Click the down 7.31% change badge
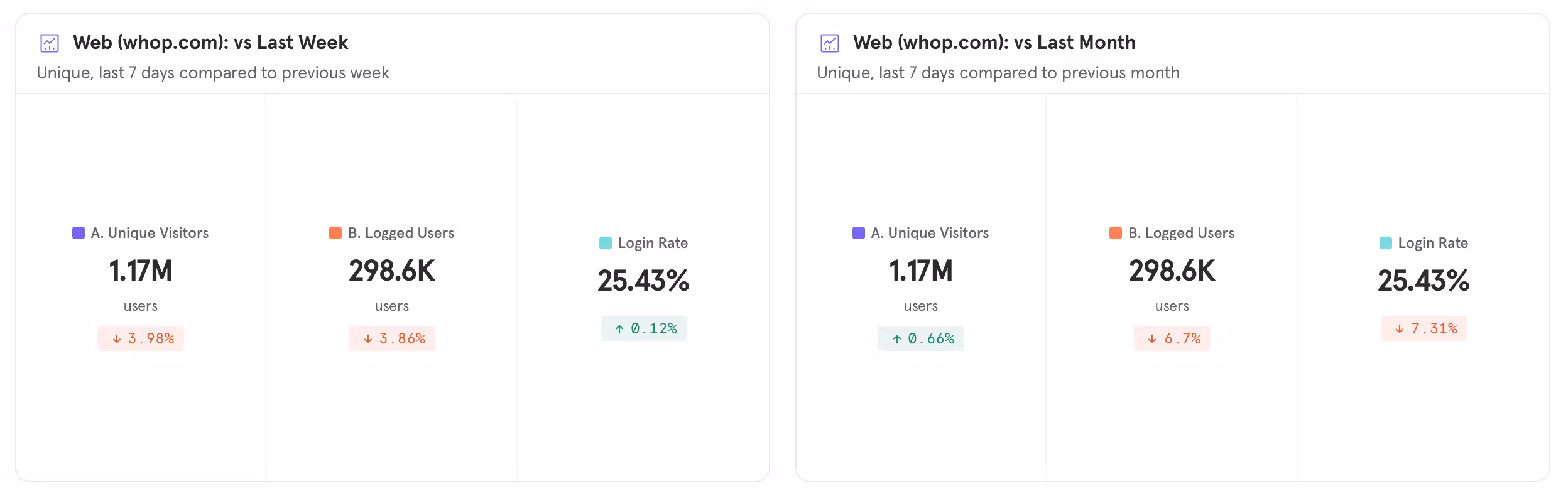The height and width of the screenshot is (496, 1568). click(1424, 328)
